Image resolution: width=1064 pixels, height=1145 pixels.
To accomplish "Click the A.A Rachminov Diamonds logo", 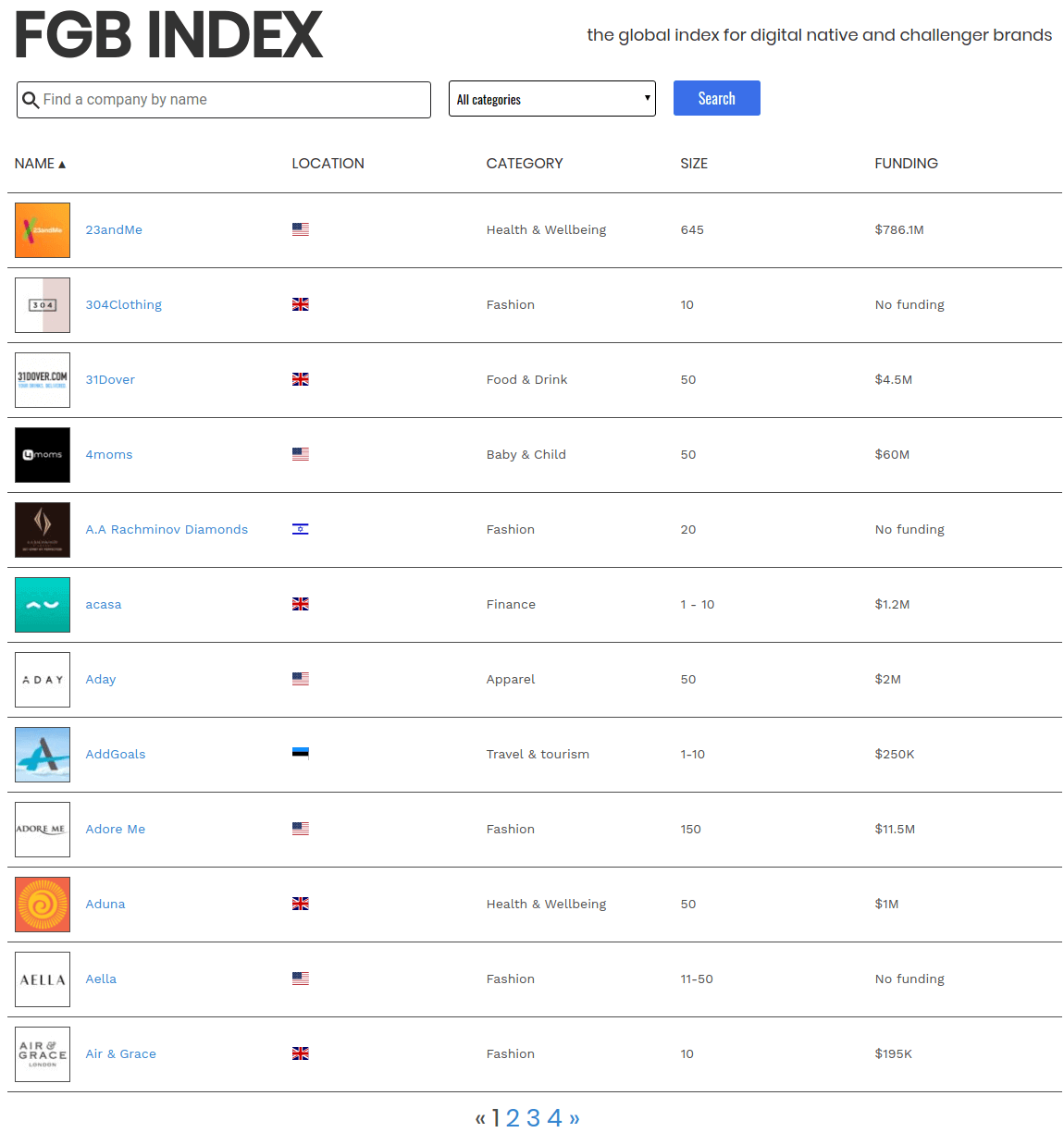I will (x=43, y=530).
